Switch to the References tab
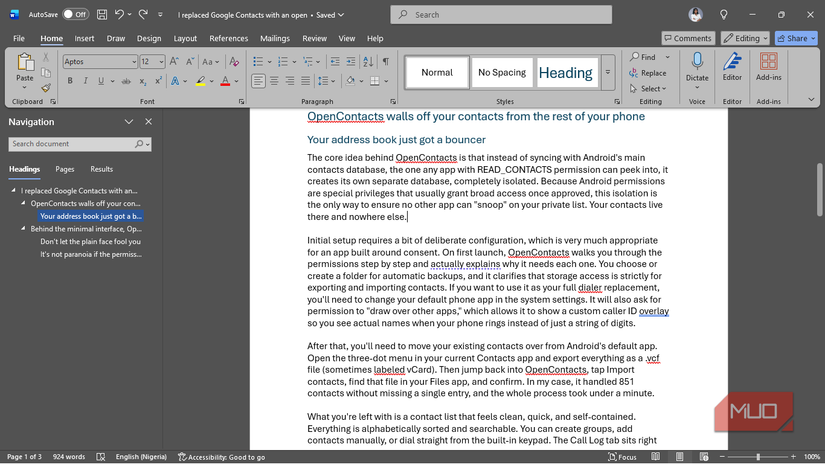Screen dimensions: 825x464 tap(228, 38)
